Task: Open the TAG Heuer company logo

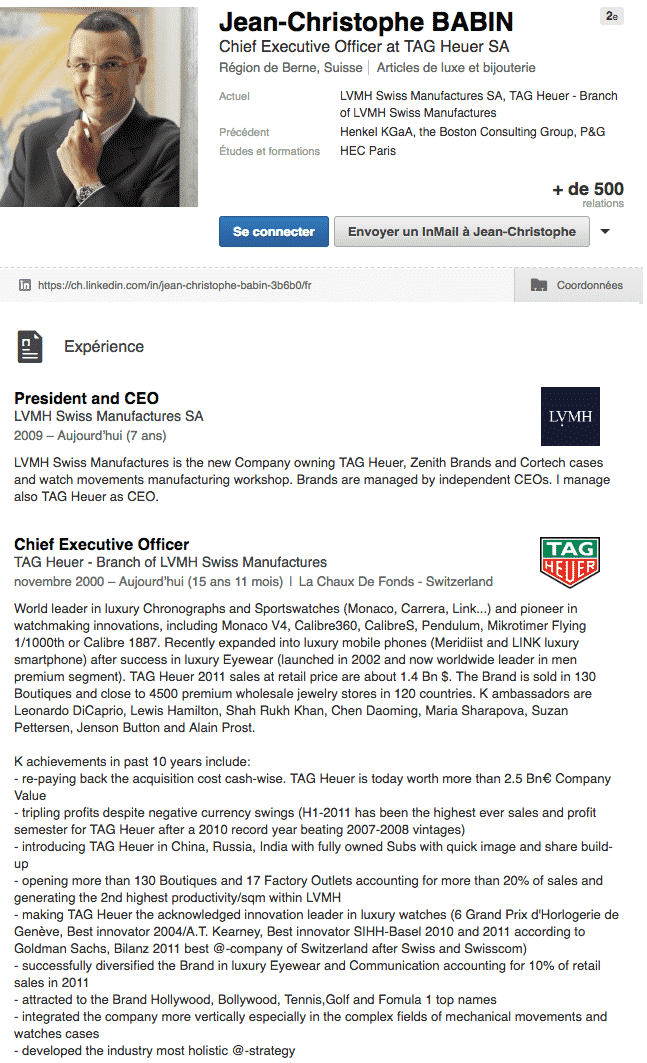Action: [570, 562]
